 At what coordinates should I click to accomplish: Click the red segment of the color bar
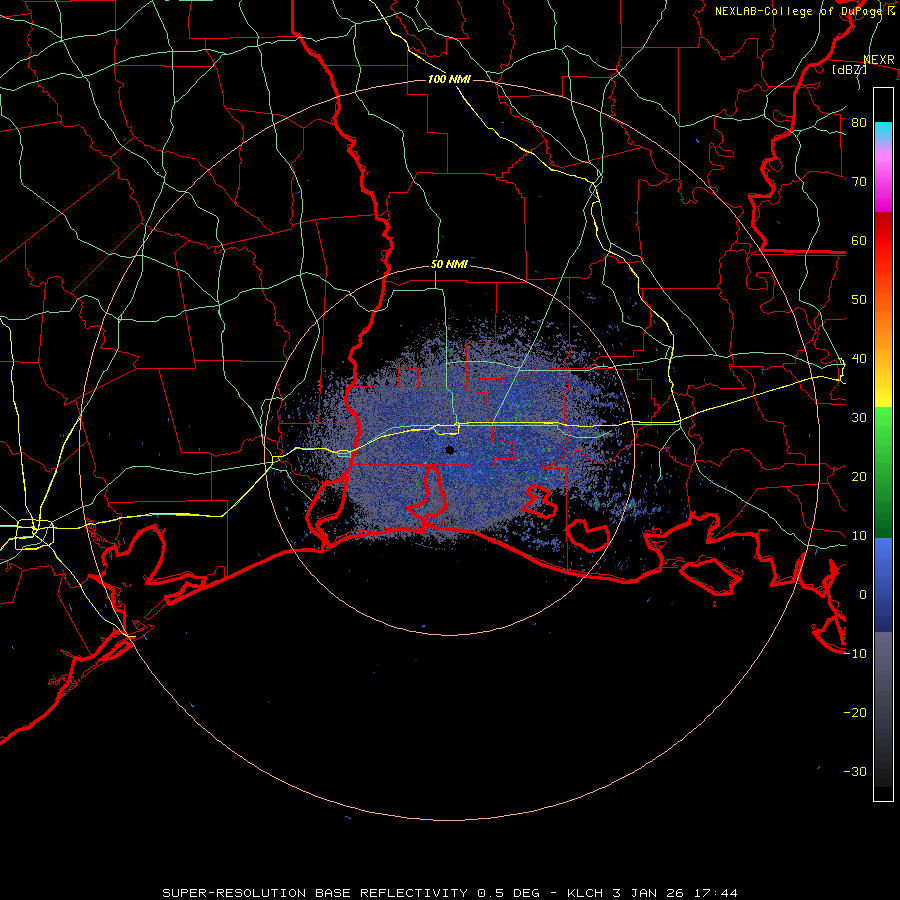click(x=883, y=241)
